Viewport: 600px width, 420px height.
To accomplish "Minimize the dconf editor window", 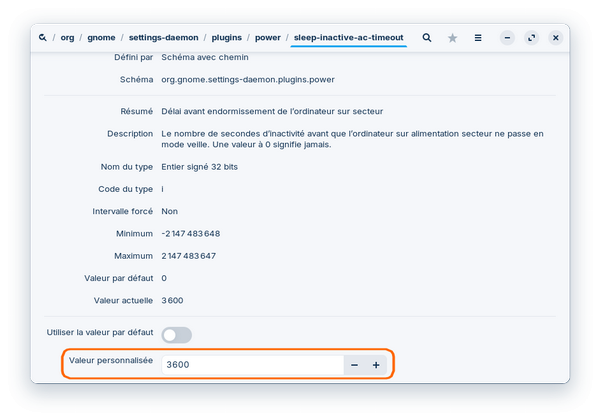I will coord(507,38).
